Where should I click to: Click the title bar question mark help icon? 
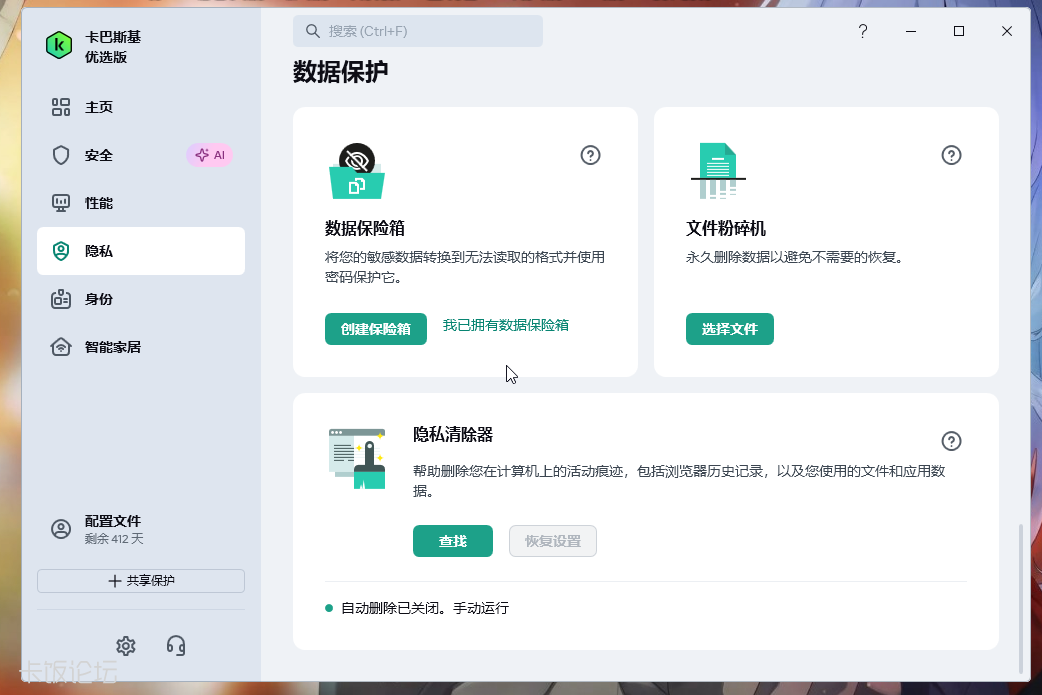tap(863, 31)
